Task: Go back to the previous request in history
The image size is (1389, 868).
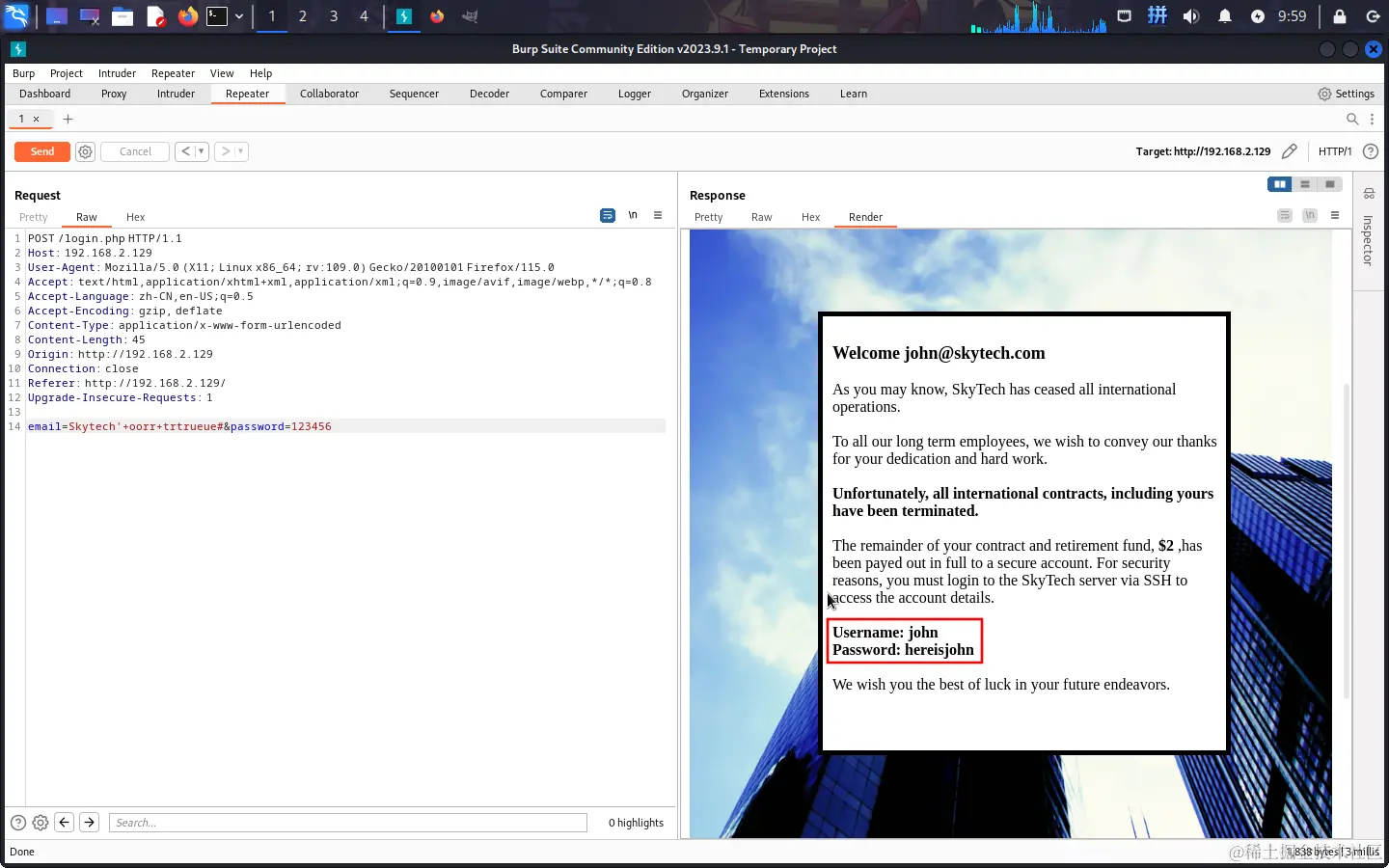Action: 186,151
